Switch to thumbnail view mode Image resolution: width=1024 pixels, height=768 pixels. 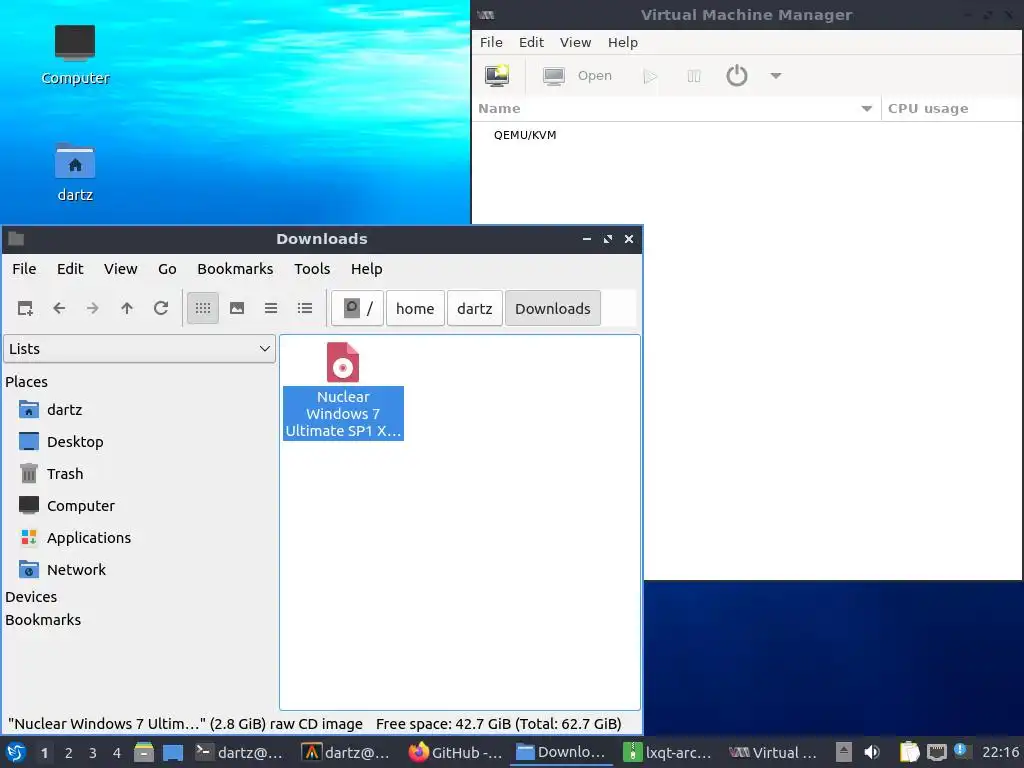(x=237, y=308)
